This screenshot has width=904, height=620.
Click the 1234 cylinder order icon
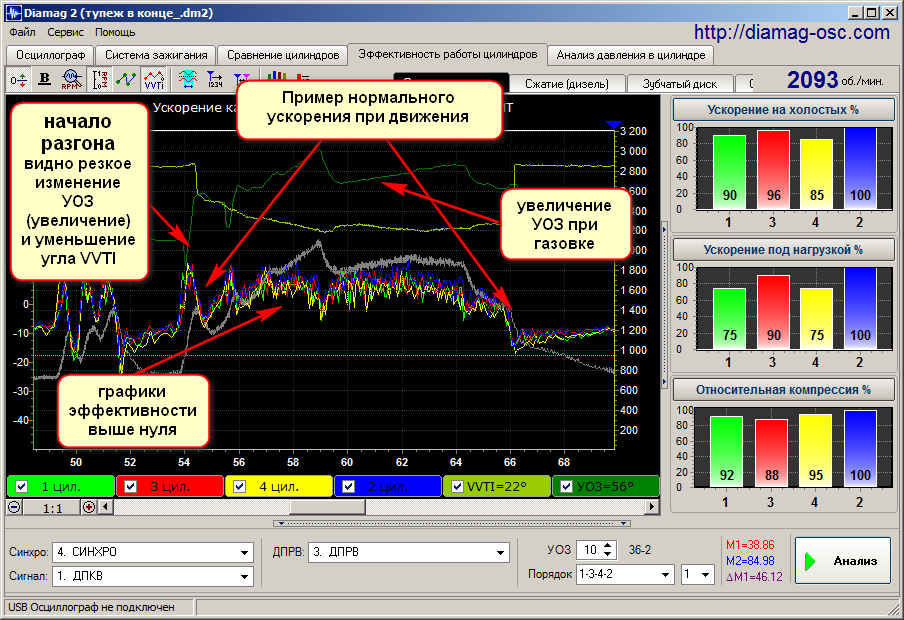coord(214,80)
